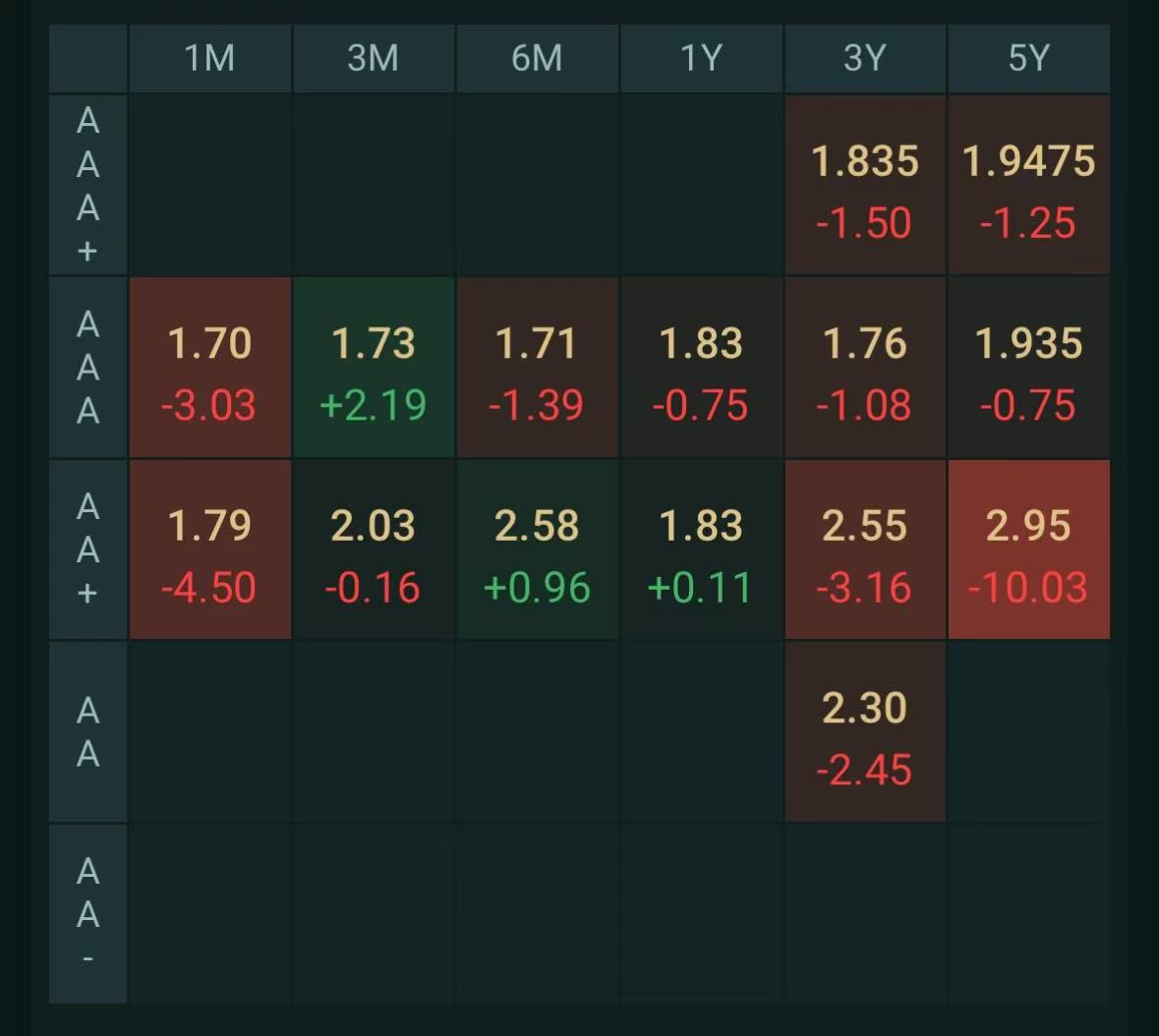1159x1036 pixels.
Task: Open AA+ 6M cell showing 2.58
Action: (538, 549)
